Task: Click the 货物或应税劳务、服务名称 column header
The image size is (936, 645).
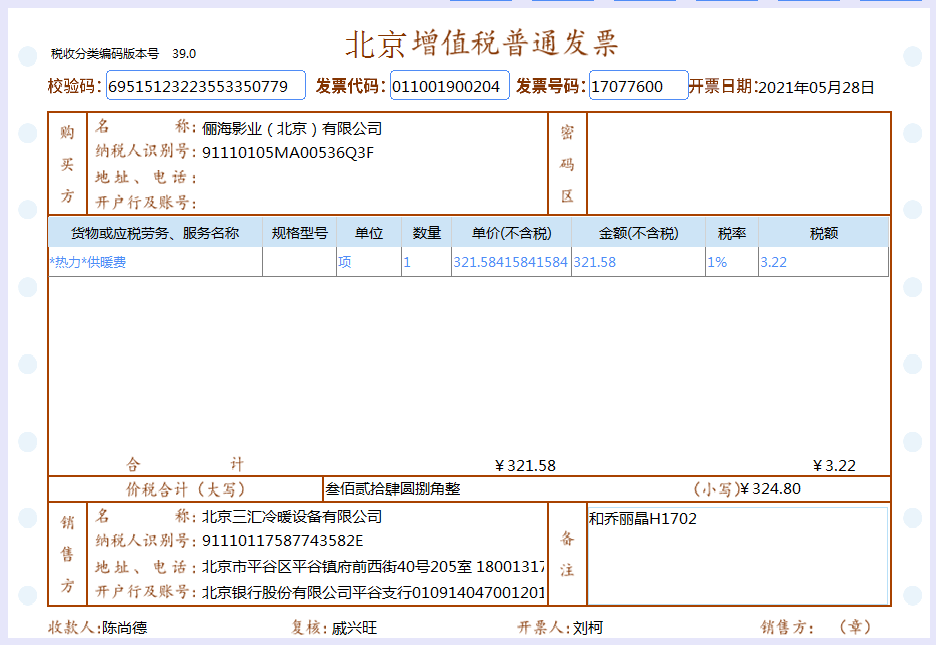Action: (155, 233)
